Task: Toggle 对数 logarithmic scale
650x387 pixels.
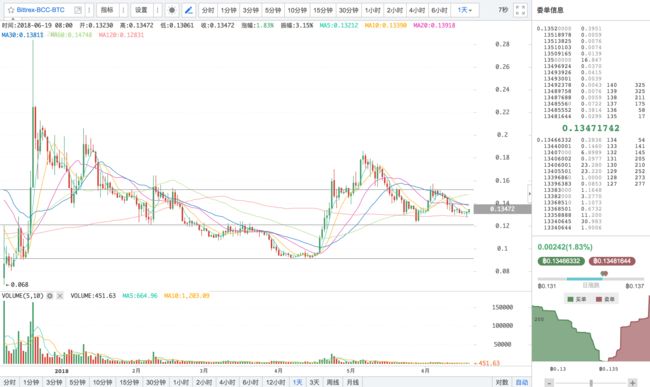Action: click(502, 382)
